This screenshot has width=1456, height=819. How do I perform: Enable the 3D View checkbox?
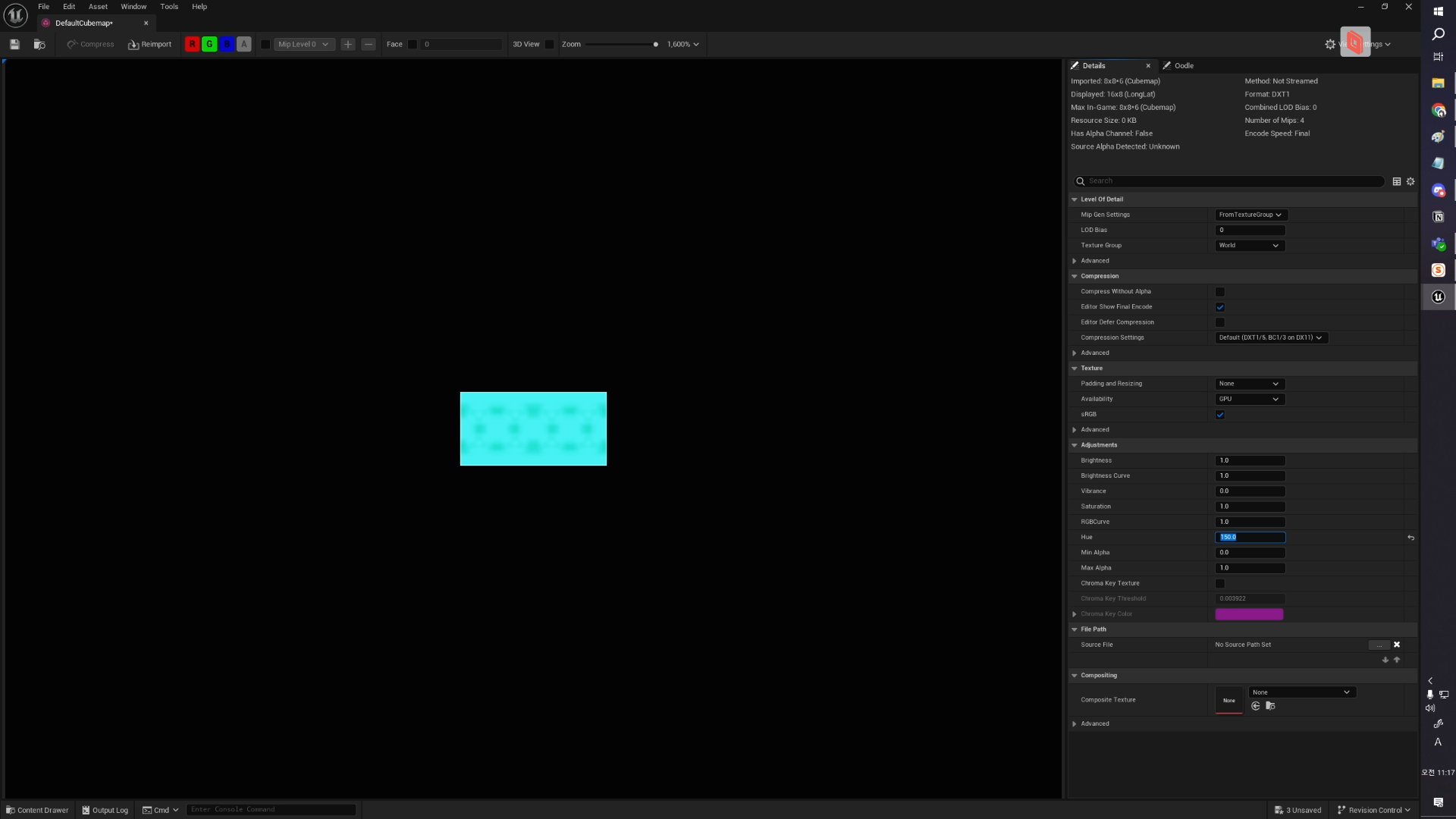pos(550,45)
